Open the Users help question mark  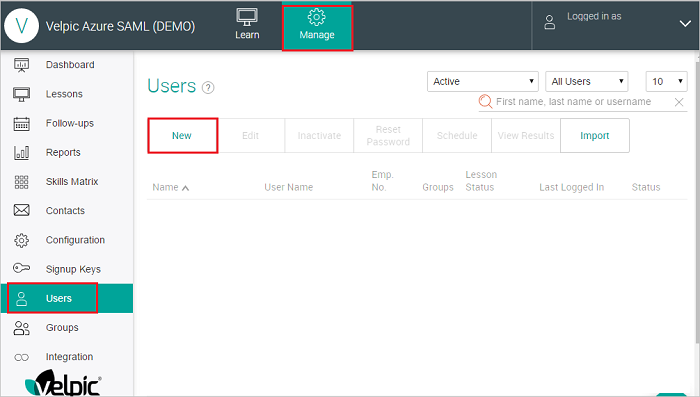click(x=208, y=88)
